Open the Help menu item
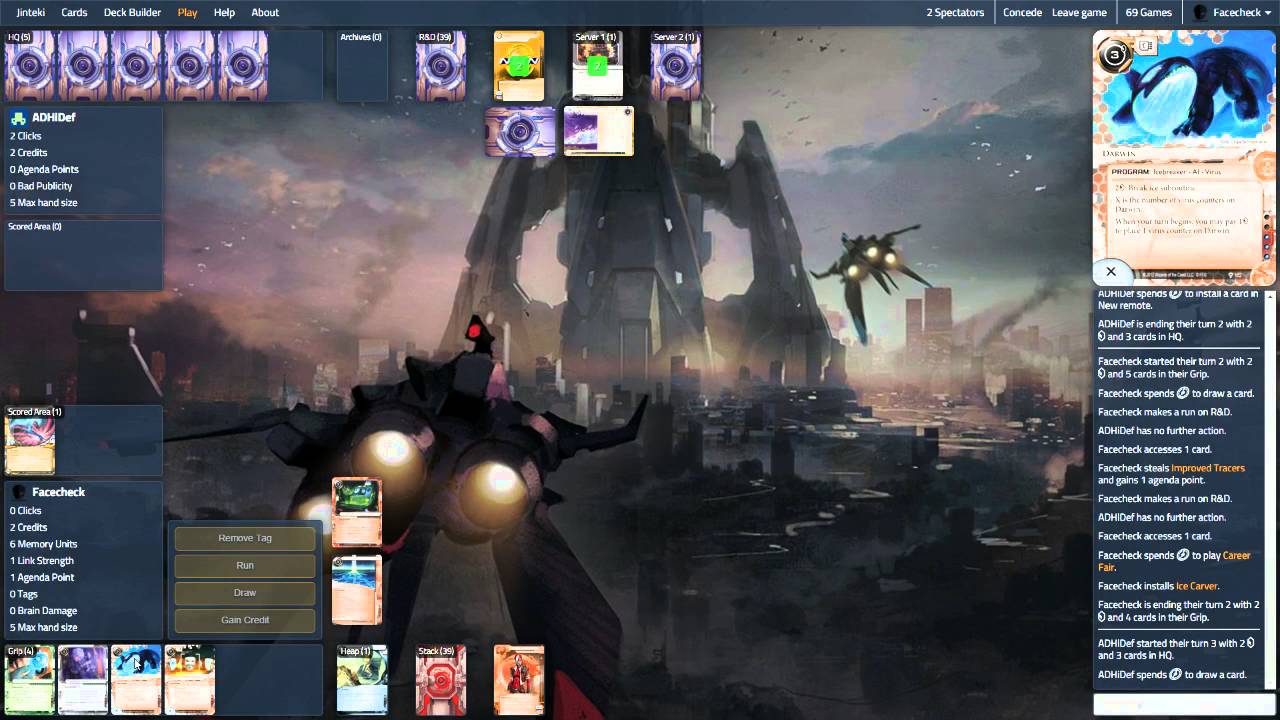 [224, 12]
